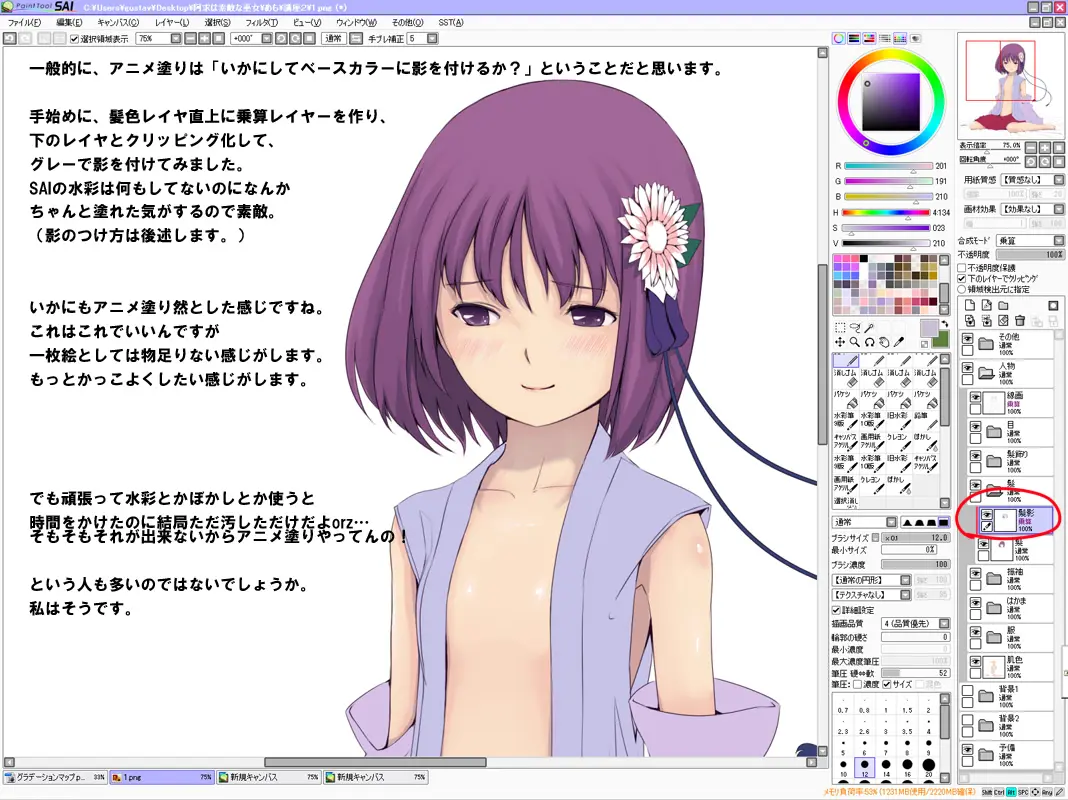The image size is (1068, 800).
Task: Rotate view counterclockwise in navigator
Action: tap(1031, 161)
